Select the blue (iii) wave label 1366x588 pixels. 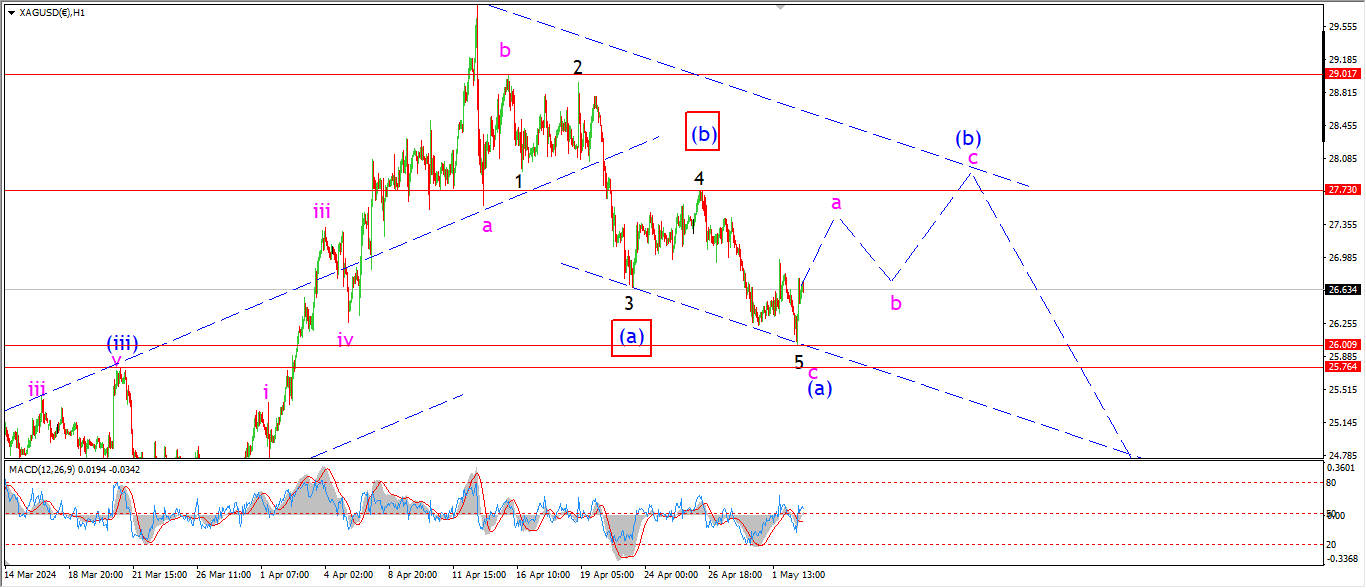122,345
